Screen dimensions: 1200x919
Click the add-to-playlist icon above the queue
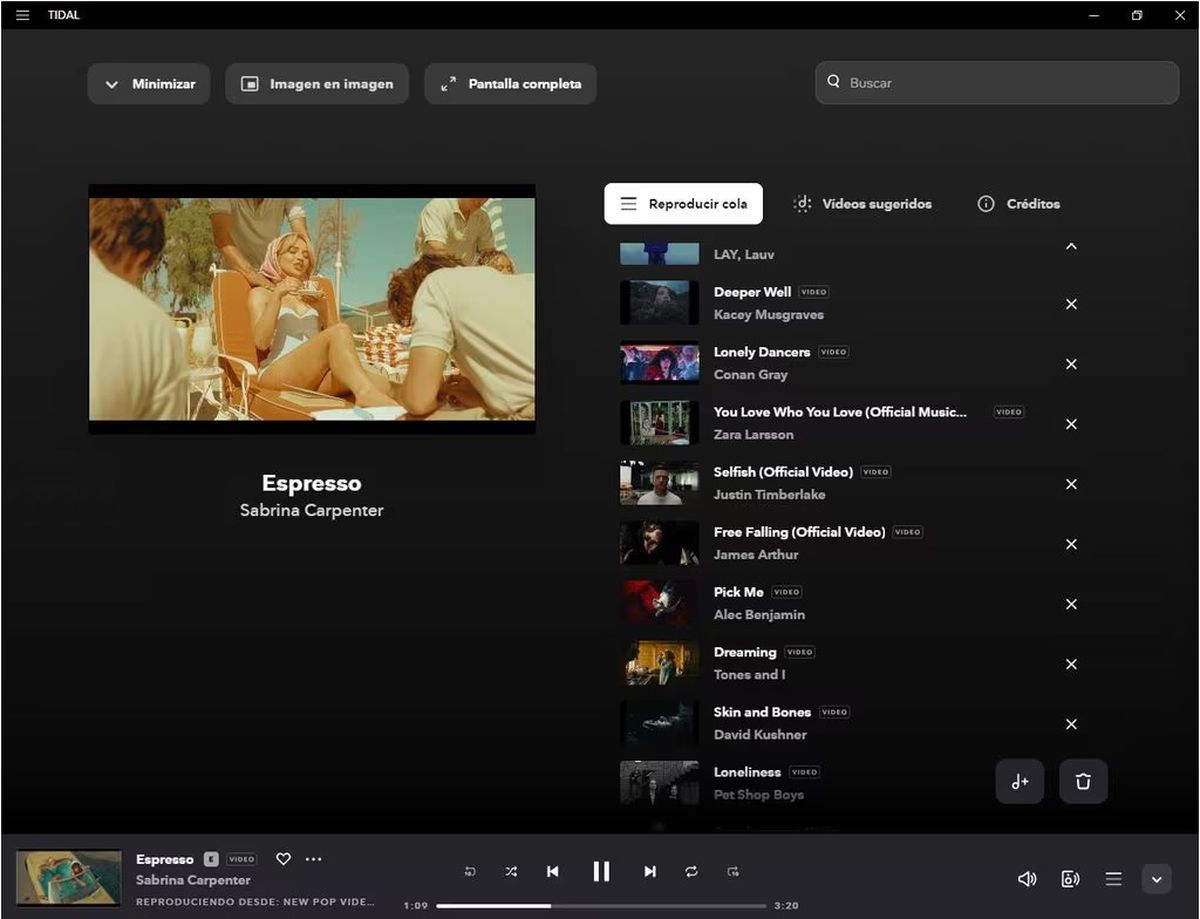tap(1020, 781)
